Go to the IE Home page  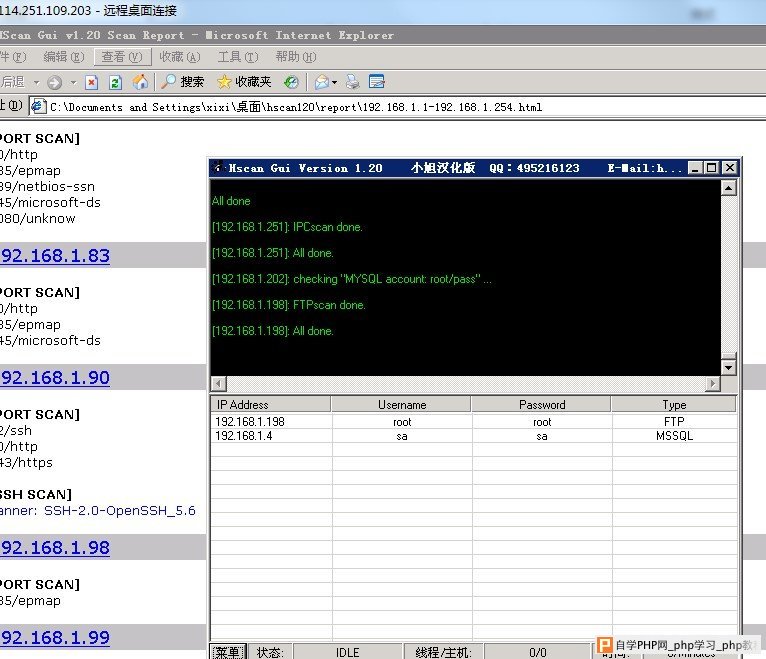coord(140,82)
